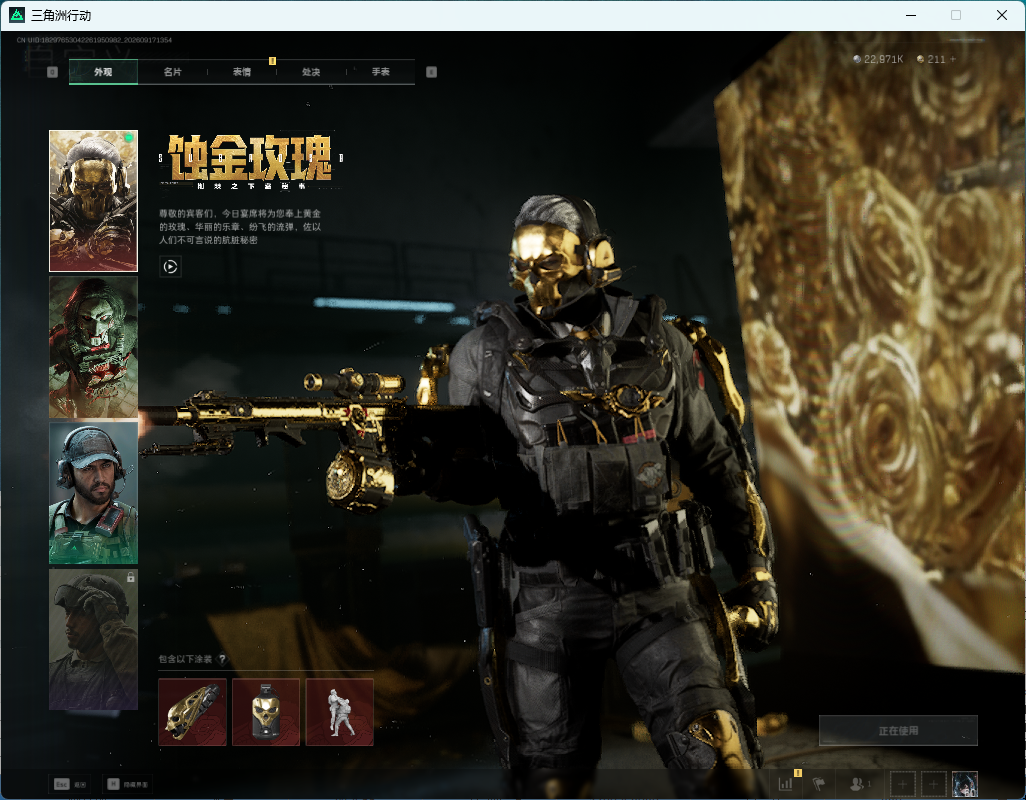Click the second empty teammate plus slot
Image resolution: width=1026 pixels, height=800 pixels.
934,784
